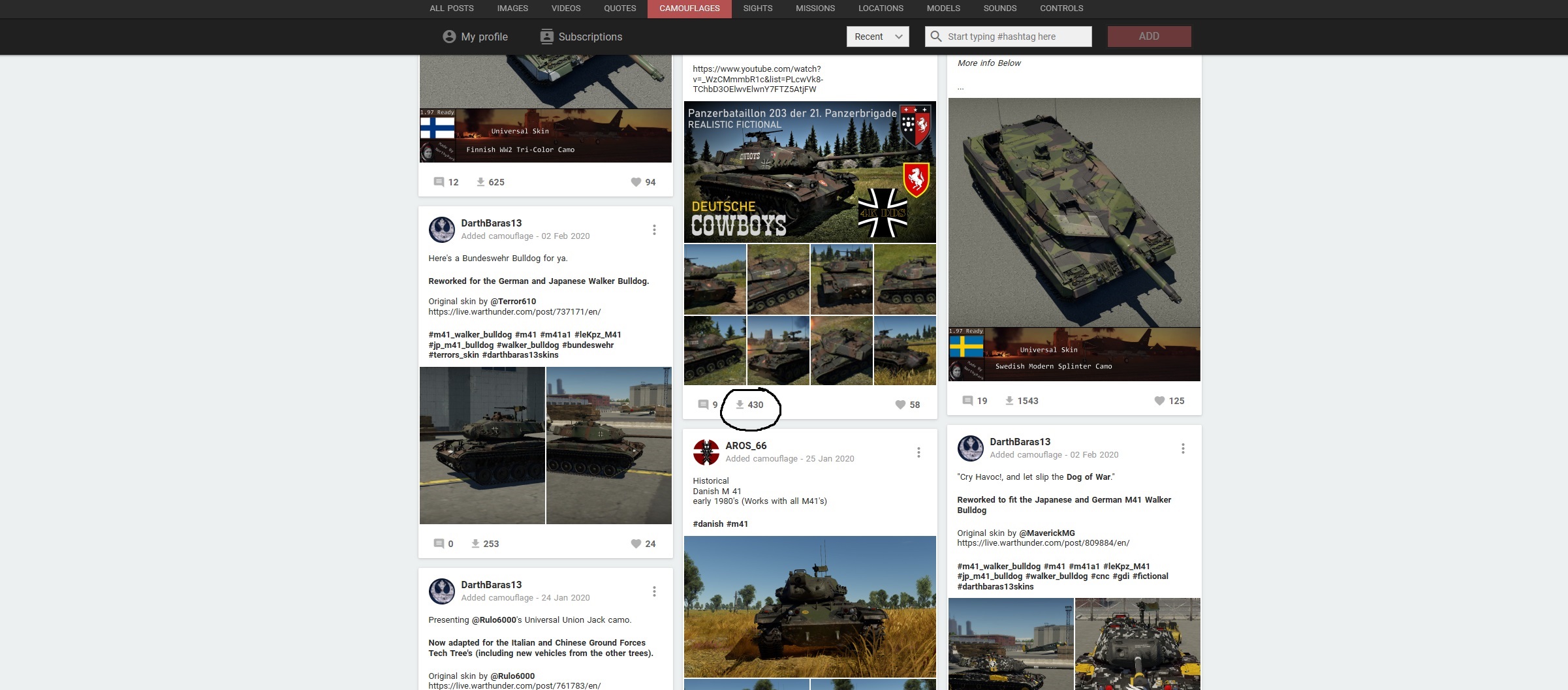Select the SOUNDS tab

(1000, 8)
